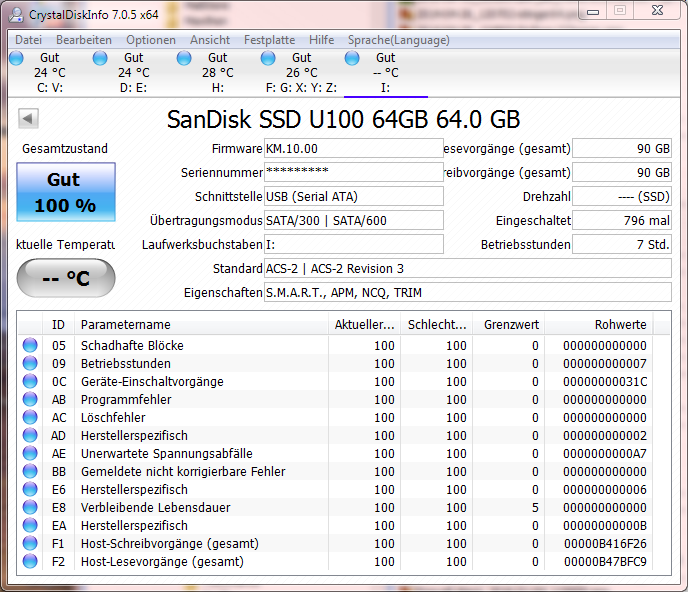Click the Standard field ACS-2 | ACS-2 Revision 3
688x592 pixels.
pyautogui.click(x=468, y=268)
